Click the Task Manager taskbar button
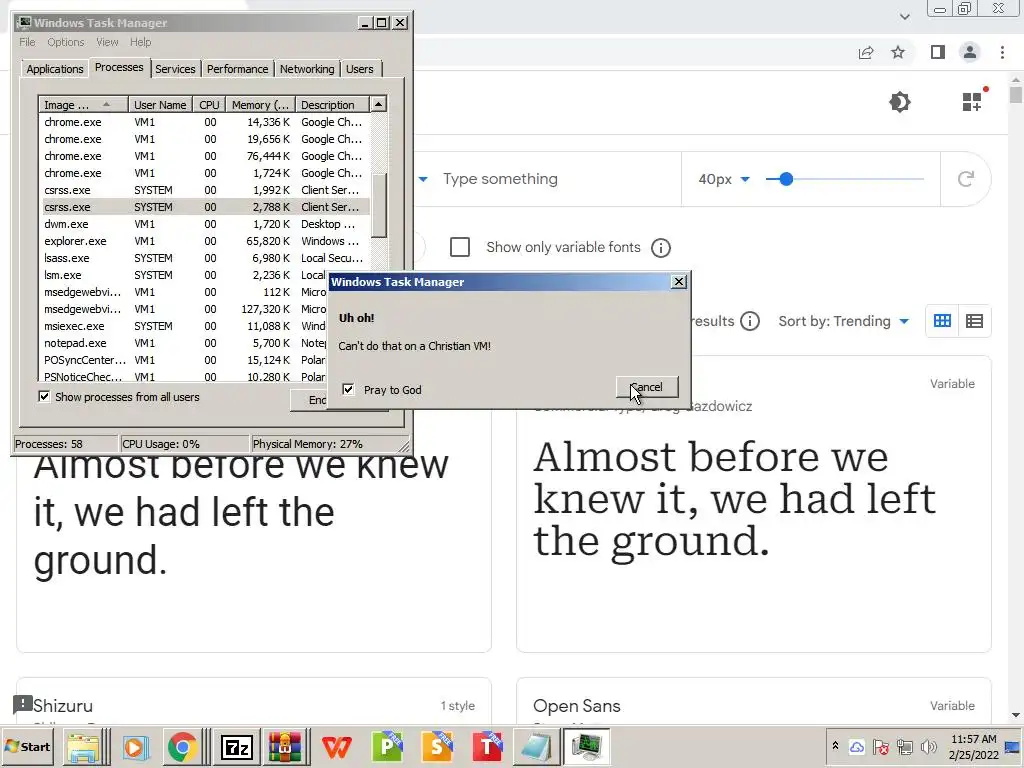The width and height of the screenshot is (1024, 768). tap(586, 747)
